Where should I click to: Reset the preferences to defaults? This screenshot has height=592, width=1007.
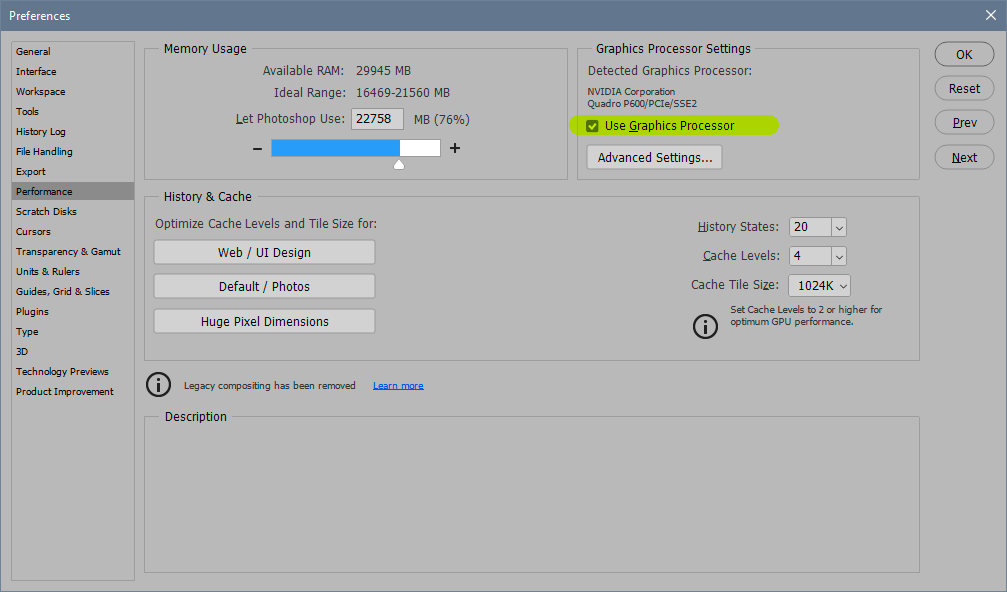pos(963,88)
